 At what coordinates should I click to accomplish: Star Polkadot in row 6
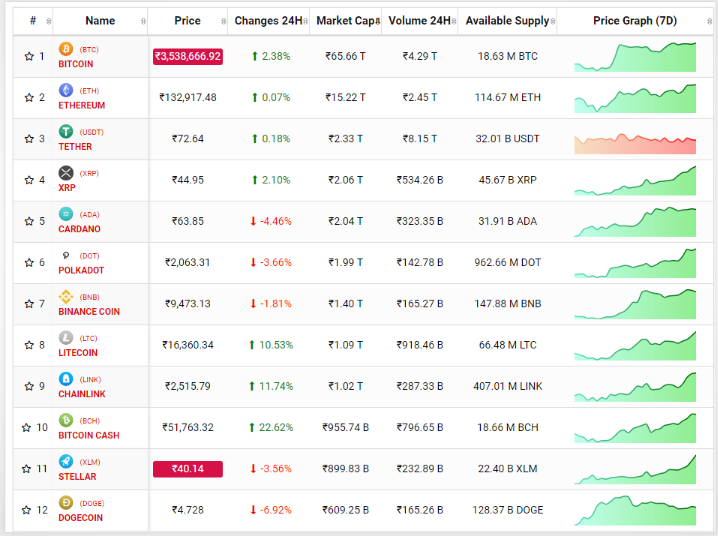(x=29, y=262)
